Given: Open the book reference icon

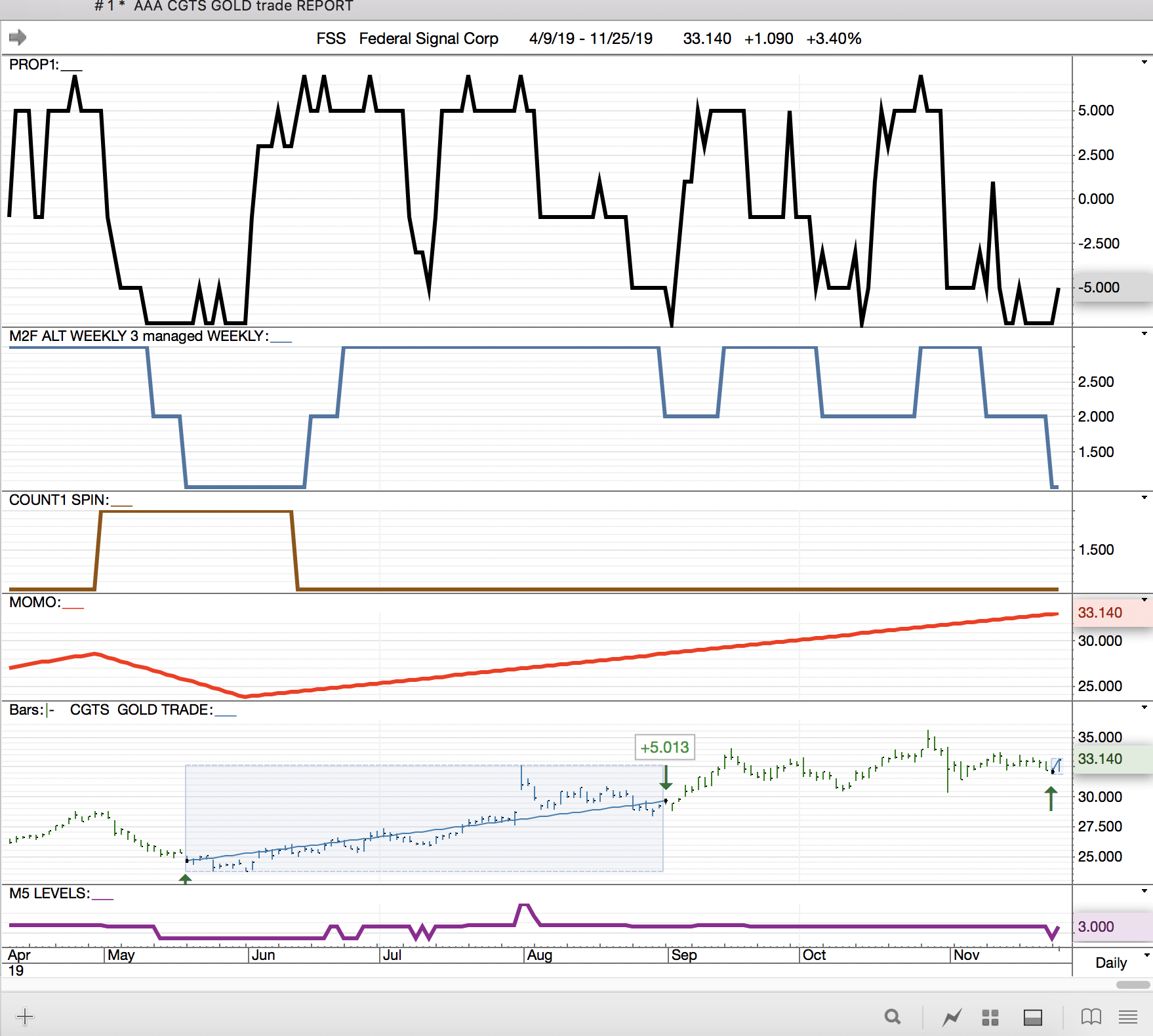Looking at the screenshot, I should point(1091,1017).
